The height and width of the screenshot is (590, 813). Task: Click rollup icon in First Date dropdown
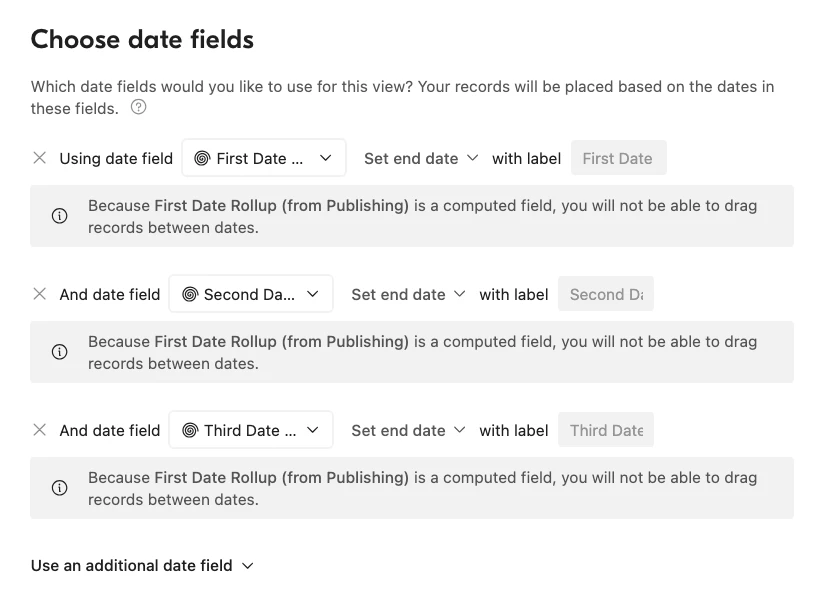coord(202,158)
